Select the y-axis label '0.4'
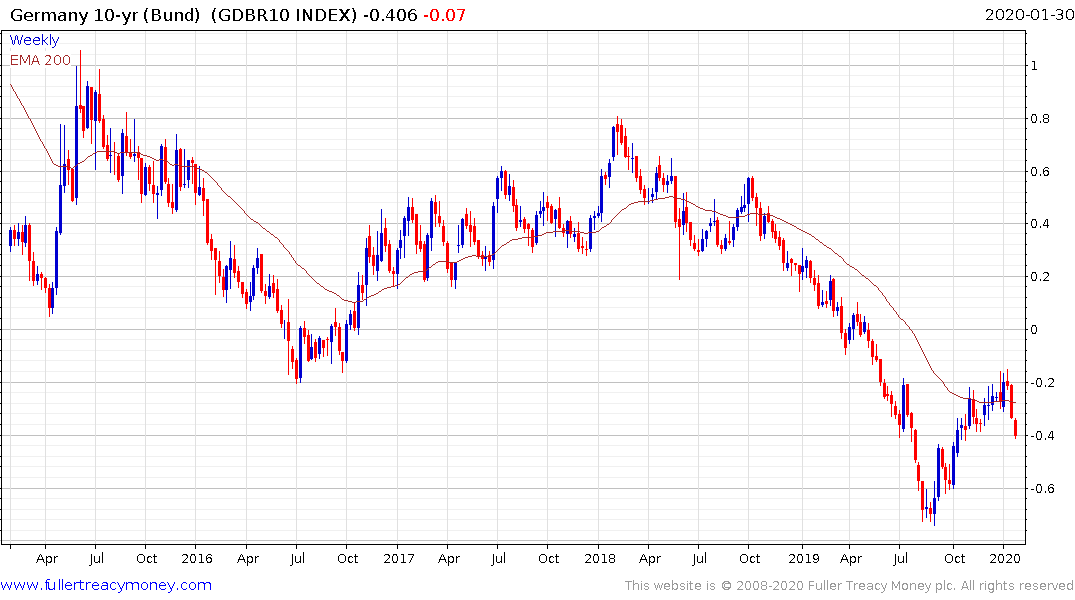1075x600 pixels. click(x=1040, y=224)
